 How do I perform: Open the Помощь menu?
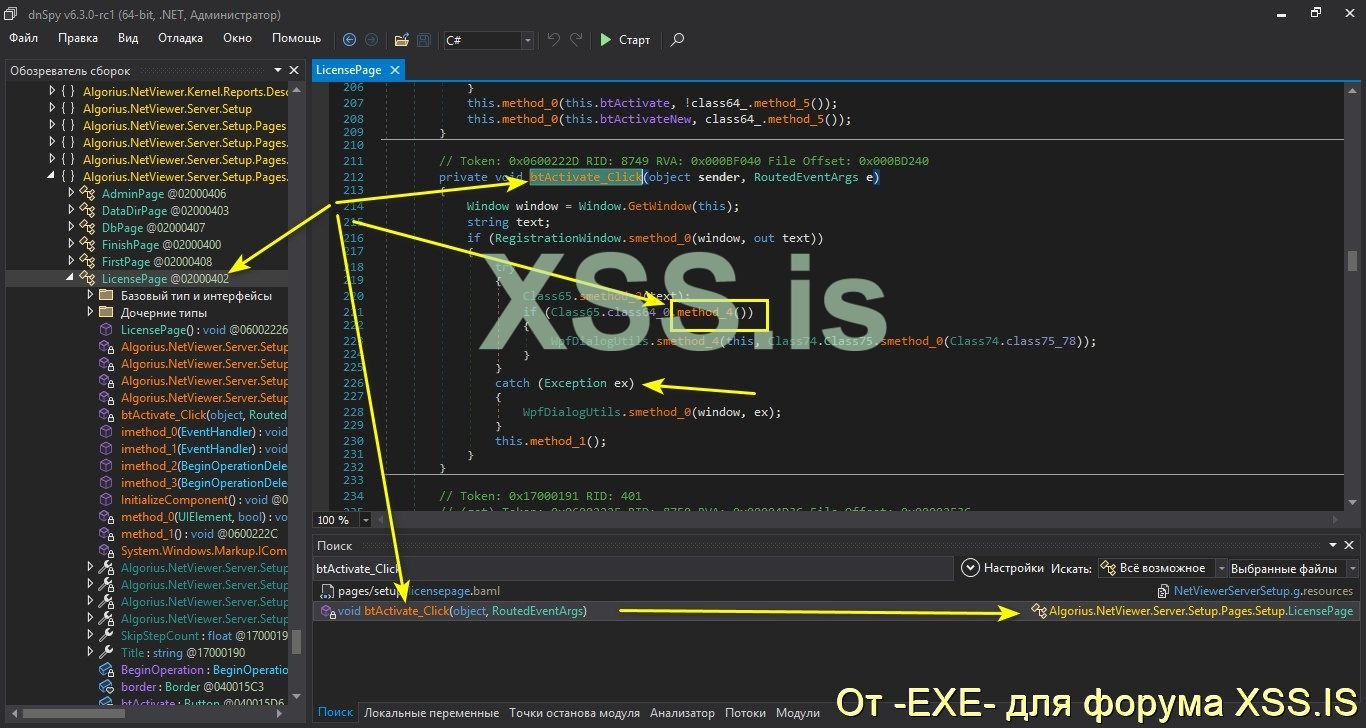297,38
